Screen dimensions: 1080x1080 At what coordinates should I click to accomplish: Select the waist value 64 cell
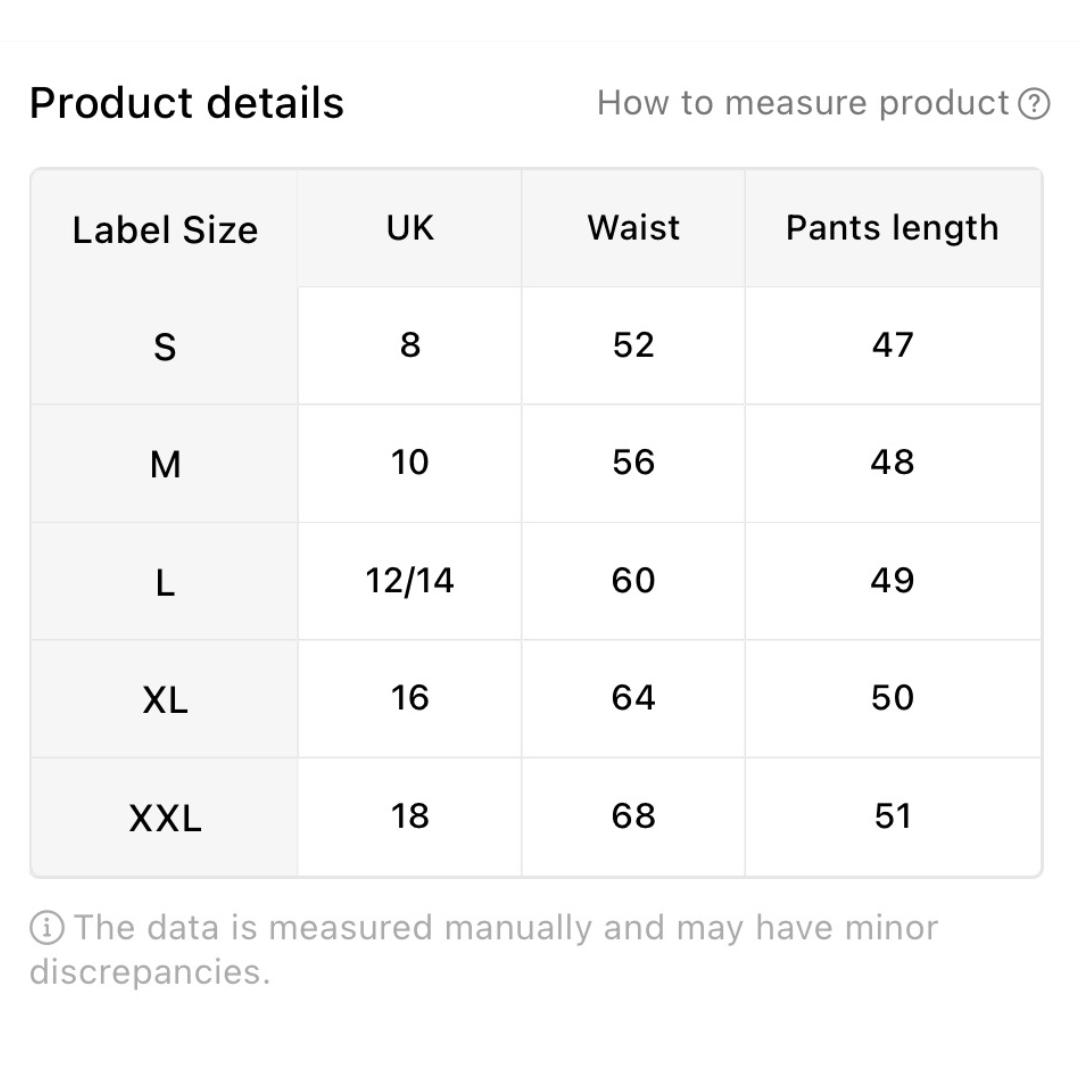pos(633,698)
